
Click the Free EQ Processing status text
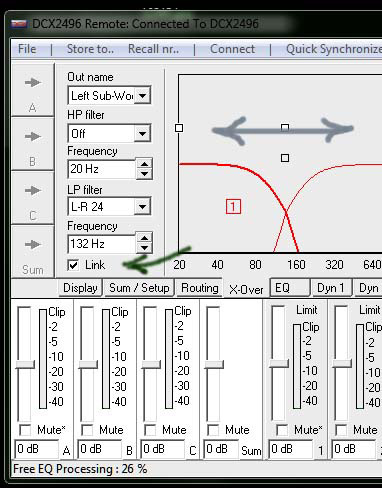point(80,469)
